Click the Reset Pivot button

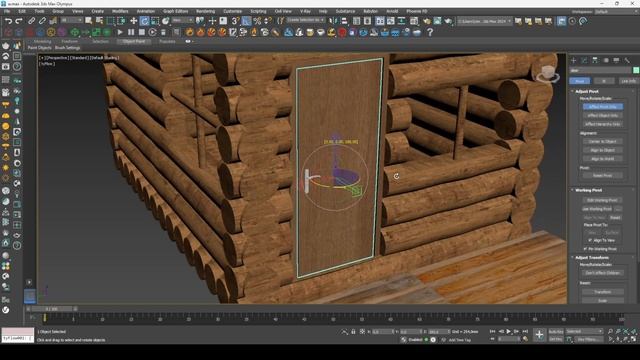(603, 176)
